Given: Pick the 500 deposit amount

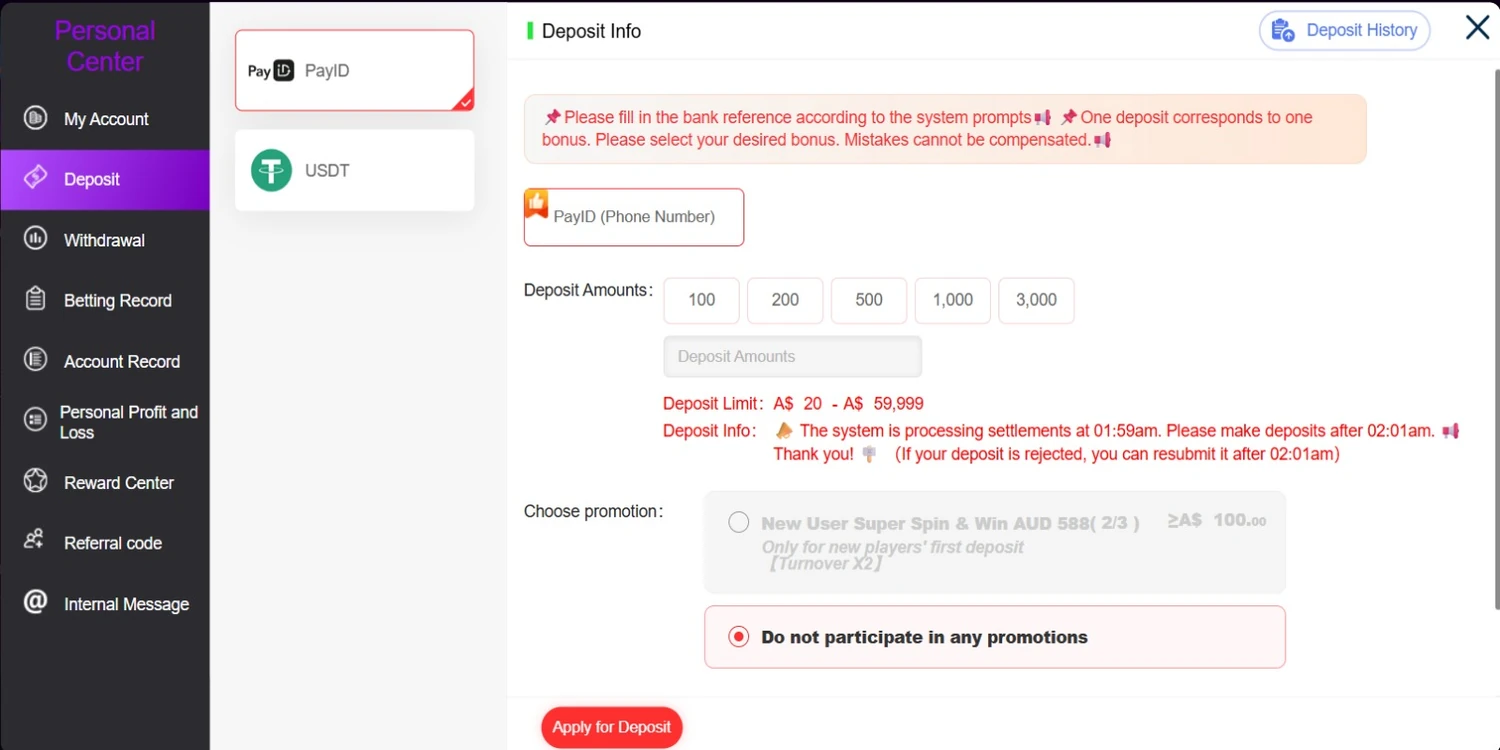Looking at the screenshot, I should 869,300.
